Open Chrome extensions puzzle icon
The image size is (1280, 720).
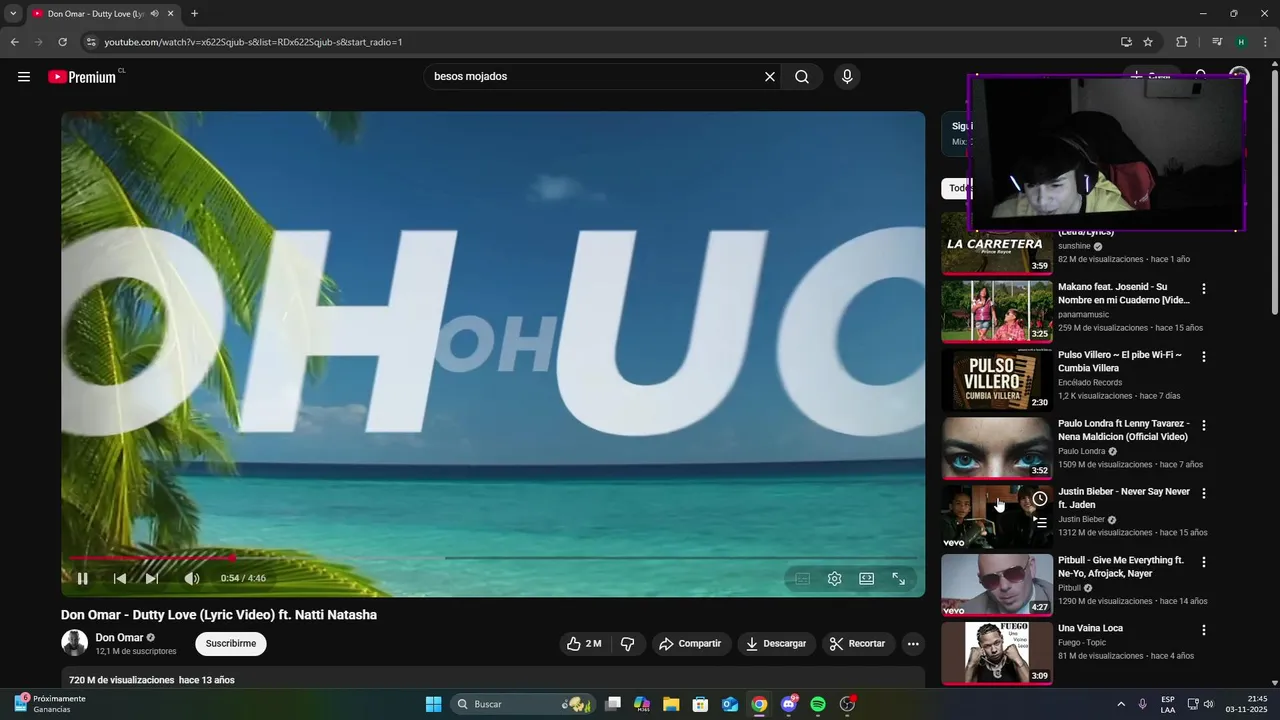click(1182, 42)
